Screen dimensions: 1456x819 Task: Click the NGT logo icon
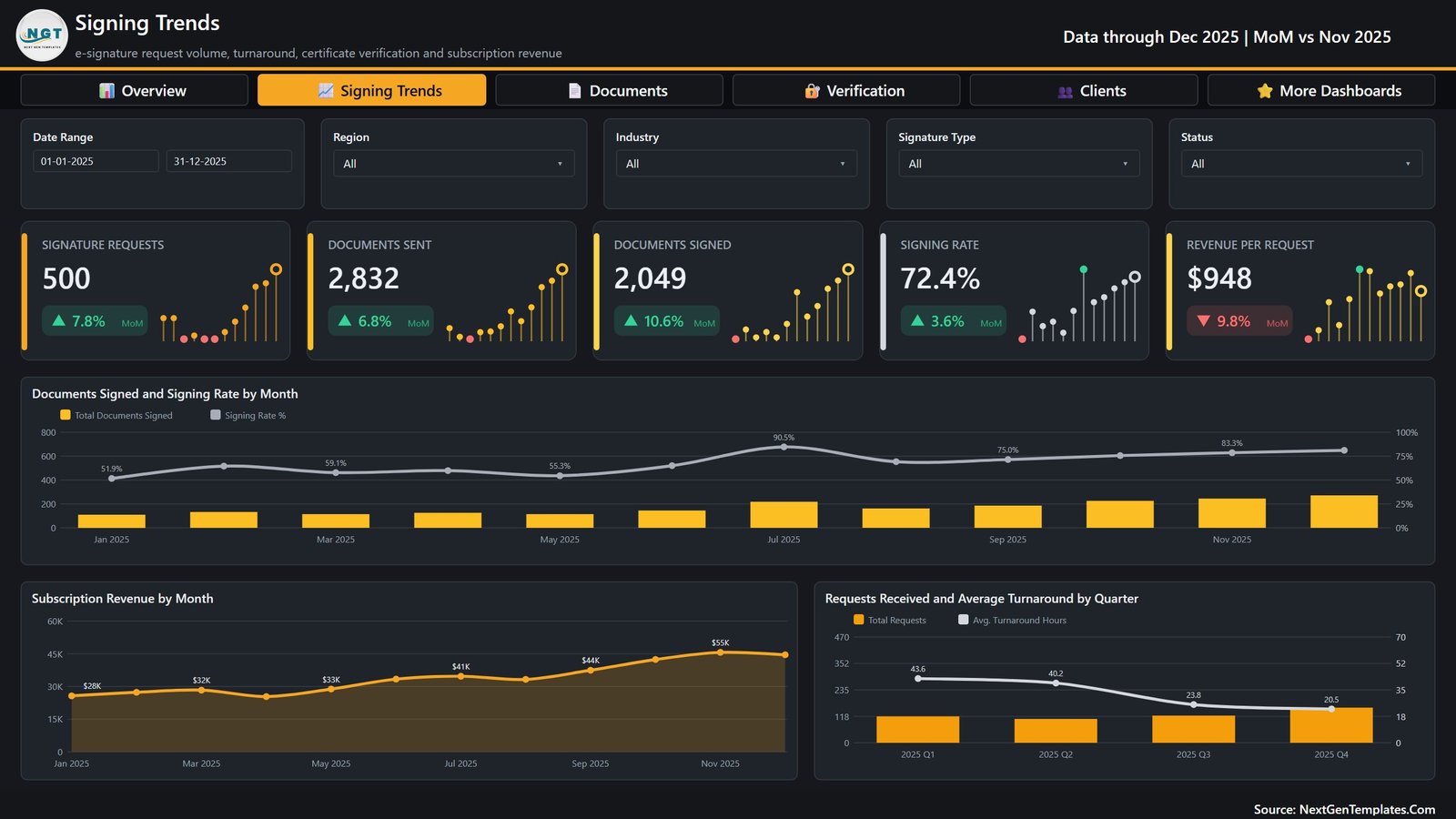coord(42,35)
